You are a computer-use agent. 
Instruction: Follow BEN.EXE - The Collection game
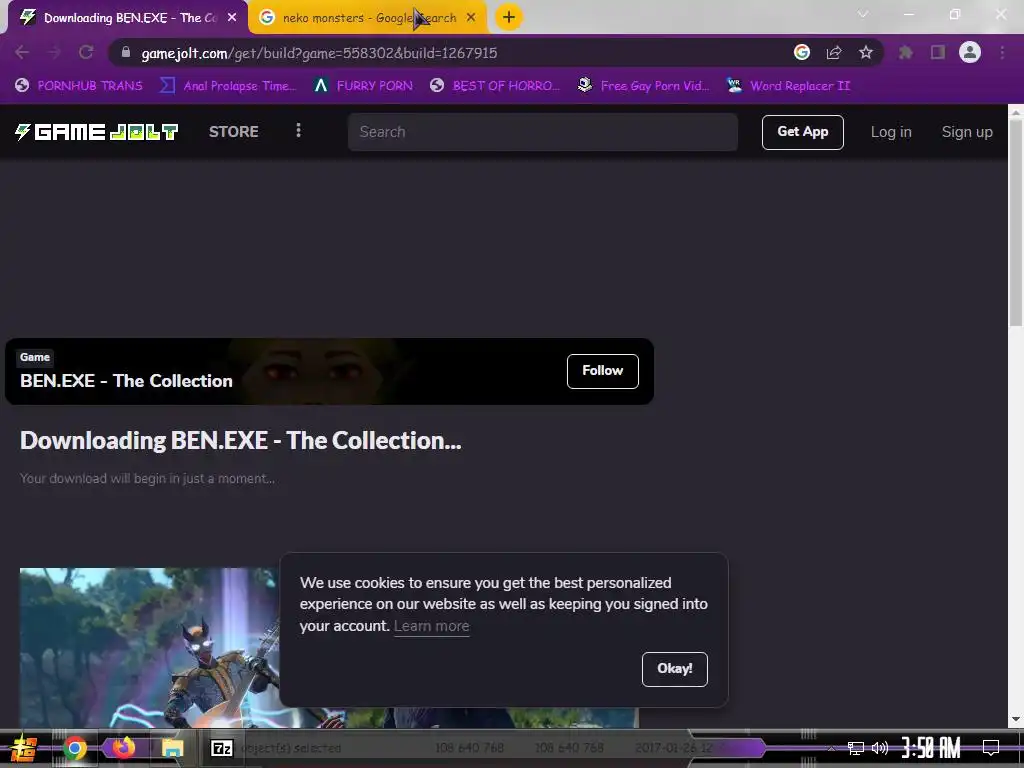tap(603, 371)
